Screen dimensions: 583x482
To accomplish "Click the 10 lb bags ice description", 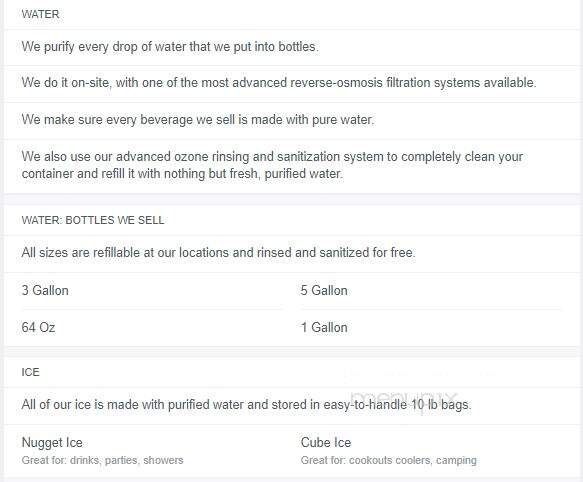I will coord(246,405).
